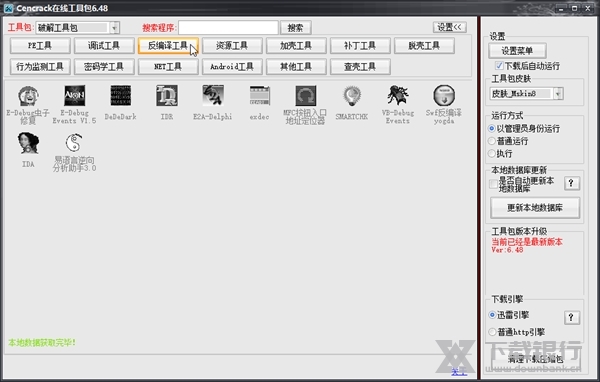Open the E-Debug虫子修复 tool icon

(28, 96)
